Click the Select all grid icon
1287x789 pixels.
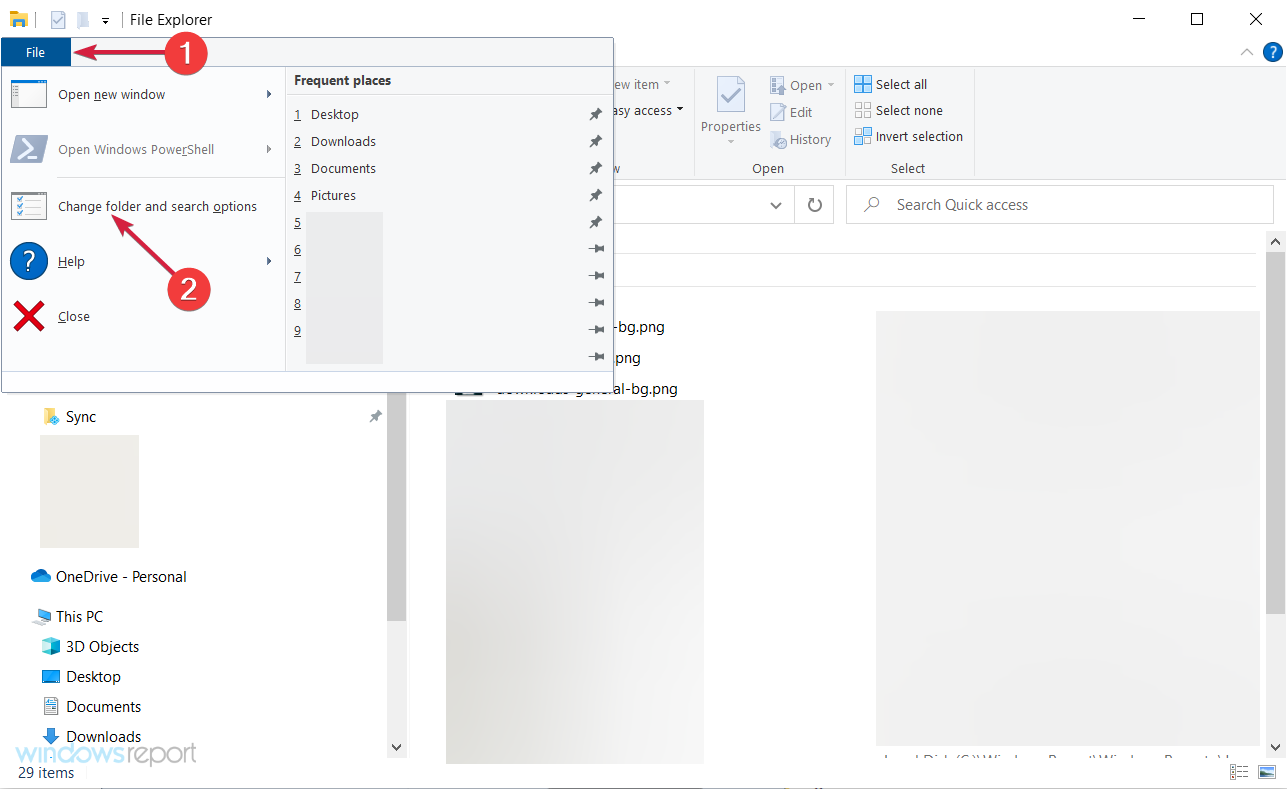(863, 84)
